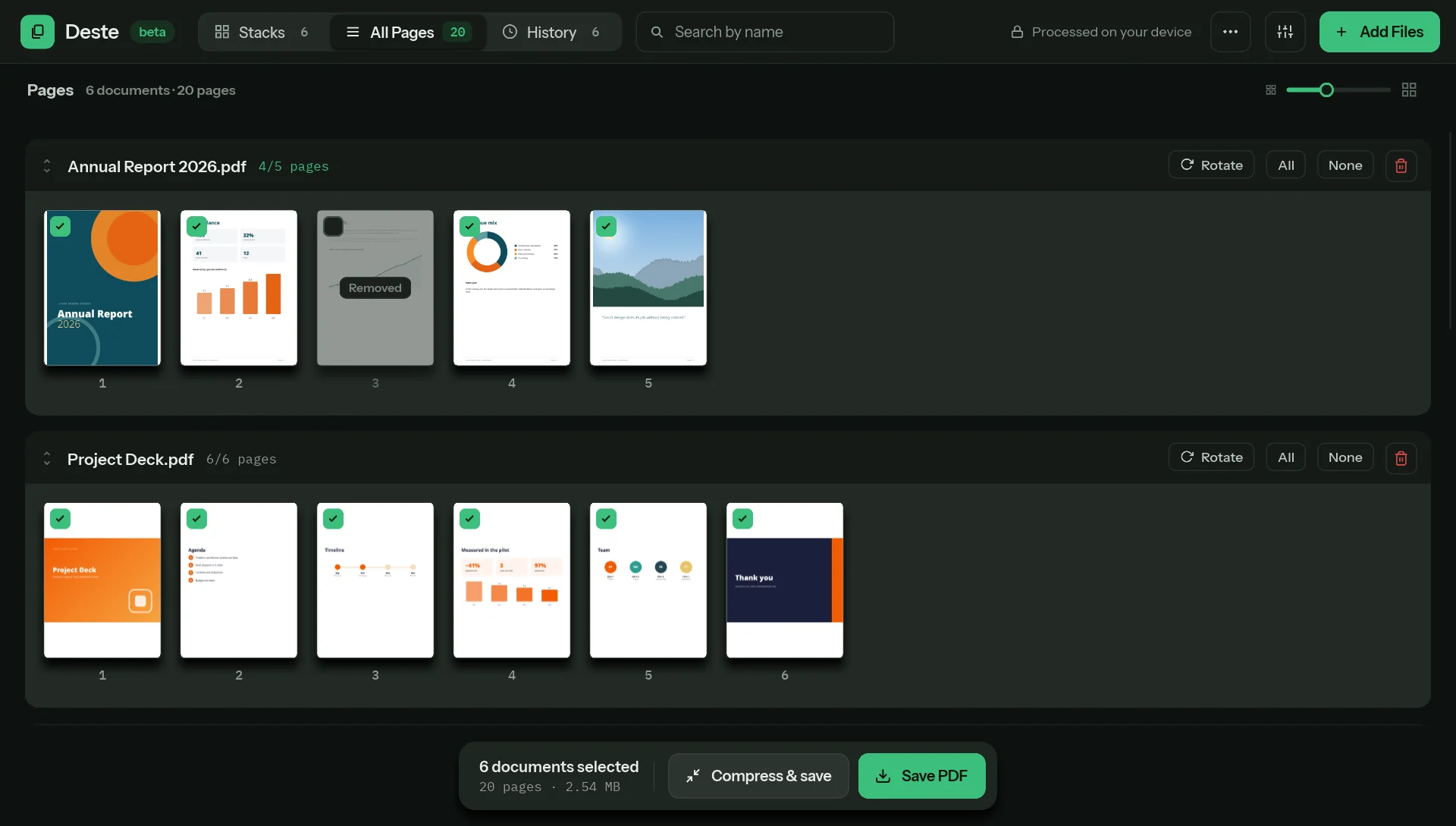Click the Annual Report 2026.pdf file name

pos(157,166)
